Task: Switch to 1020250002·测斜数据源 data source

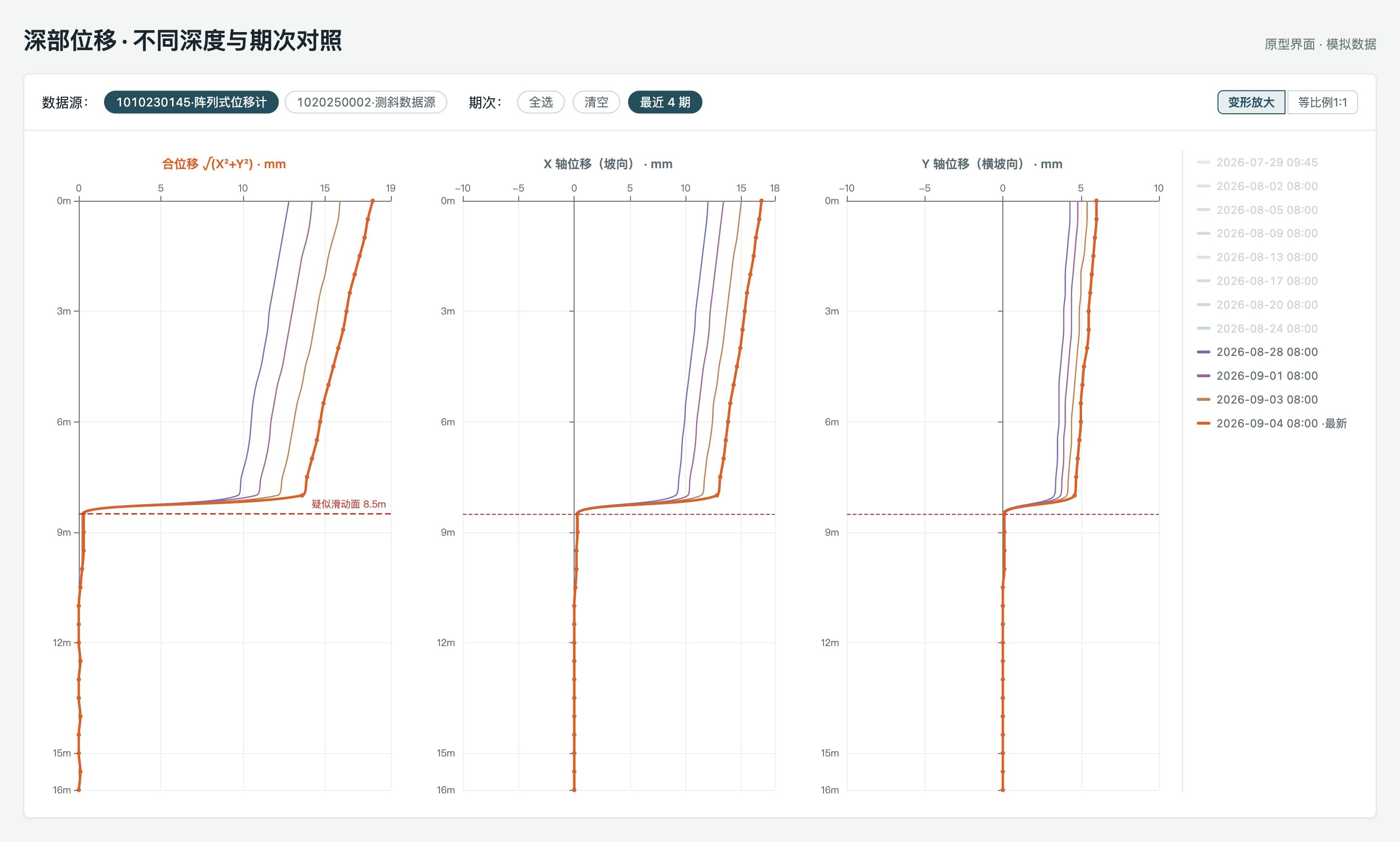Action: click(366, 102)
